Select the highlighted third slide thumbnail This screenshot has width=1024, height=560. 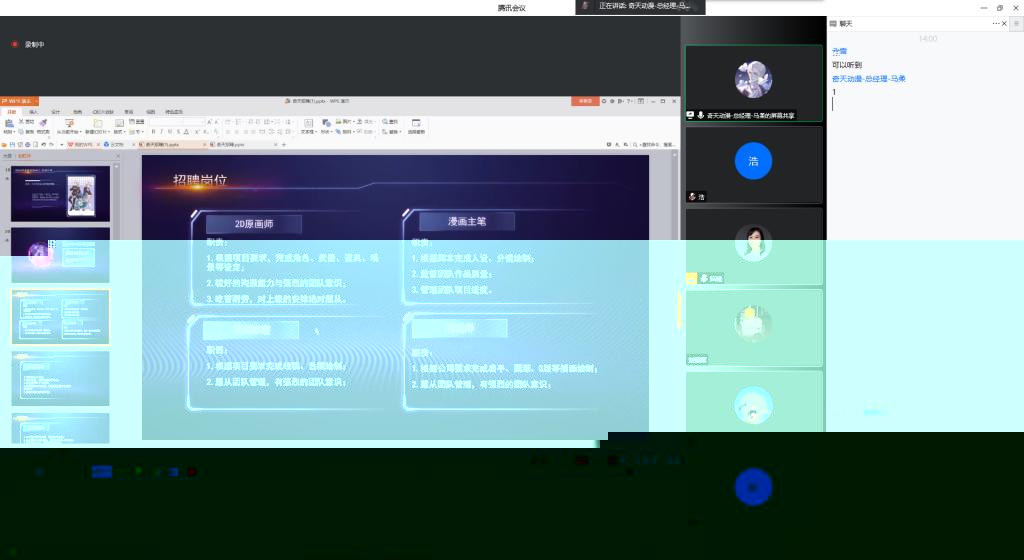click(x=60, y=317)
